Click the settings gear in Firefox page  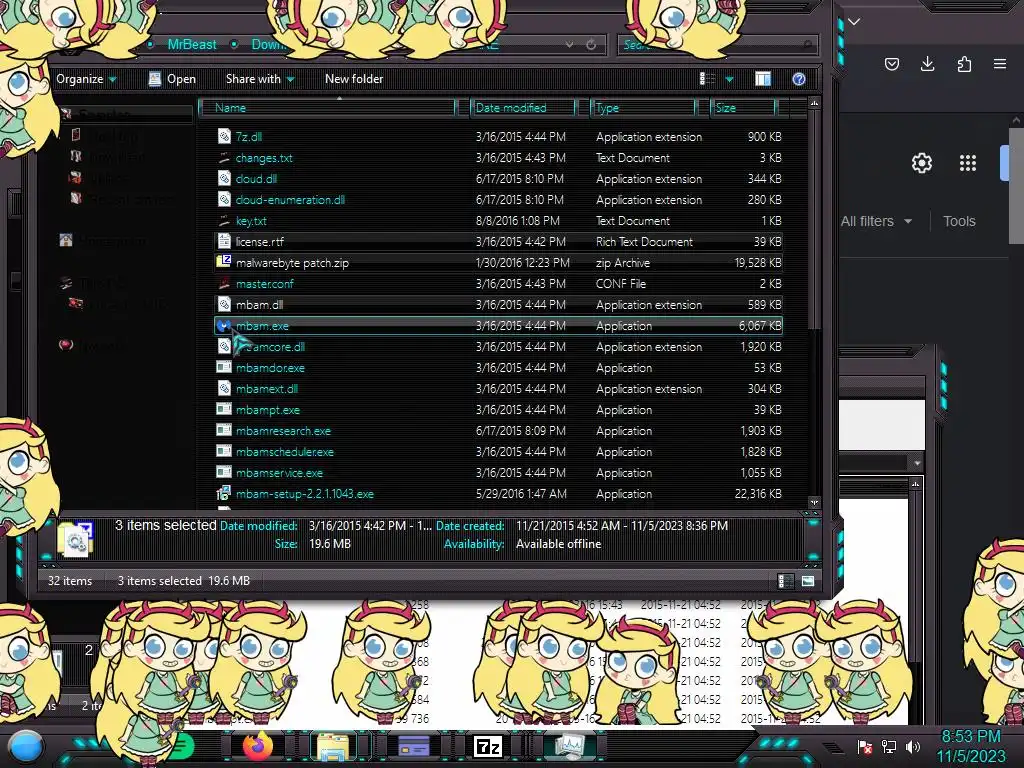coord(921,163)
